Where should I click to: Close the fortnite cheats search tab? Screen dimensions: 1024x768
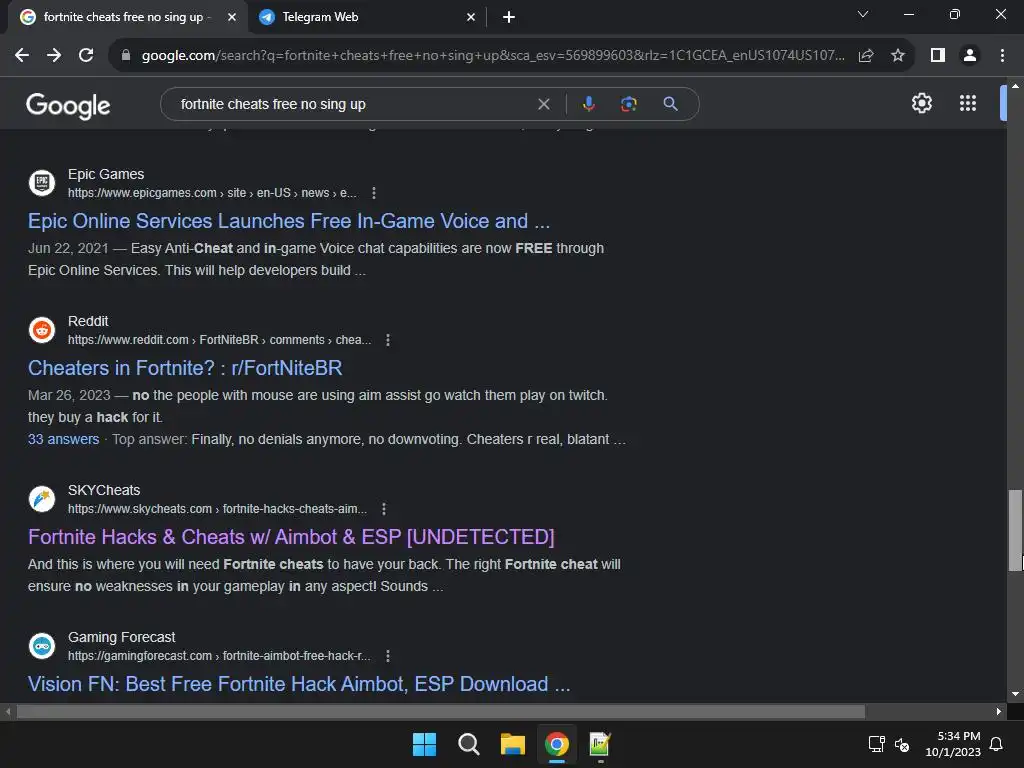click(x=232, y=17)
